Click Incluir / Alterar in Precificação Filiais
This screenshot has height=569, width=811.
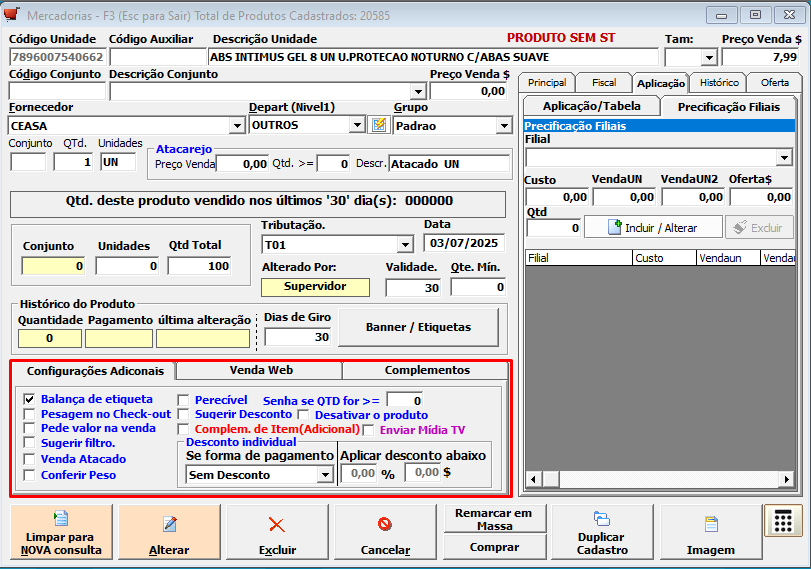(x=653, y=228)
